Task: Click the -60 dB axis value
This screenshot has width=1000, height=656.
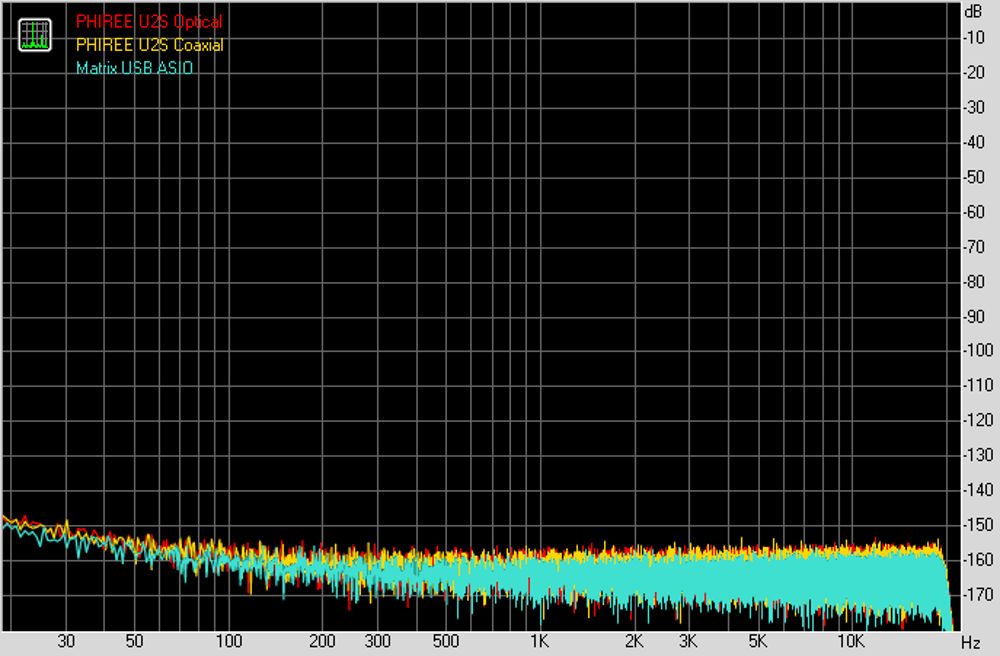Action: [x=974, y=212]
